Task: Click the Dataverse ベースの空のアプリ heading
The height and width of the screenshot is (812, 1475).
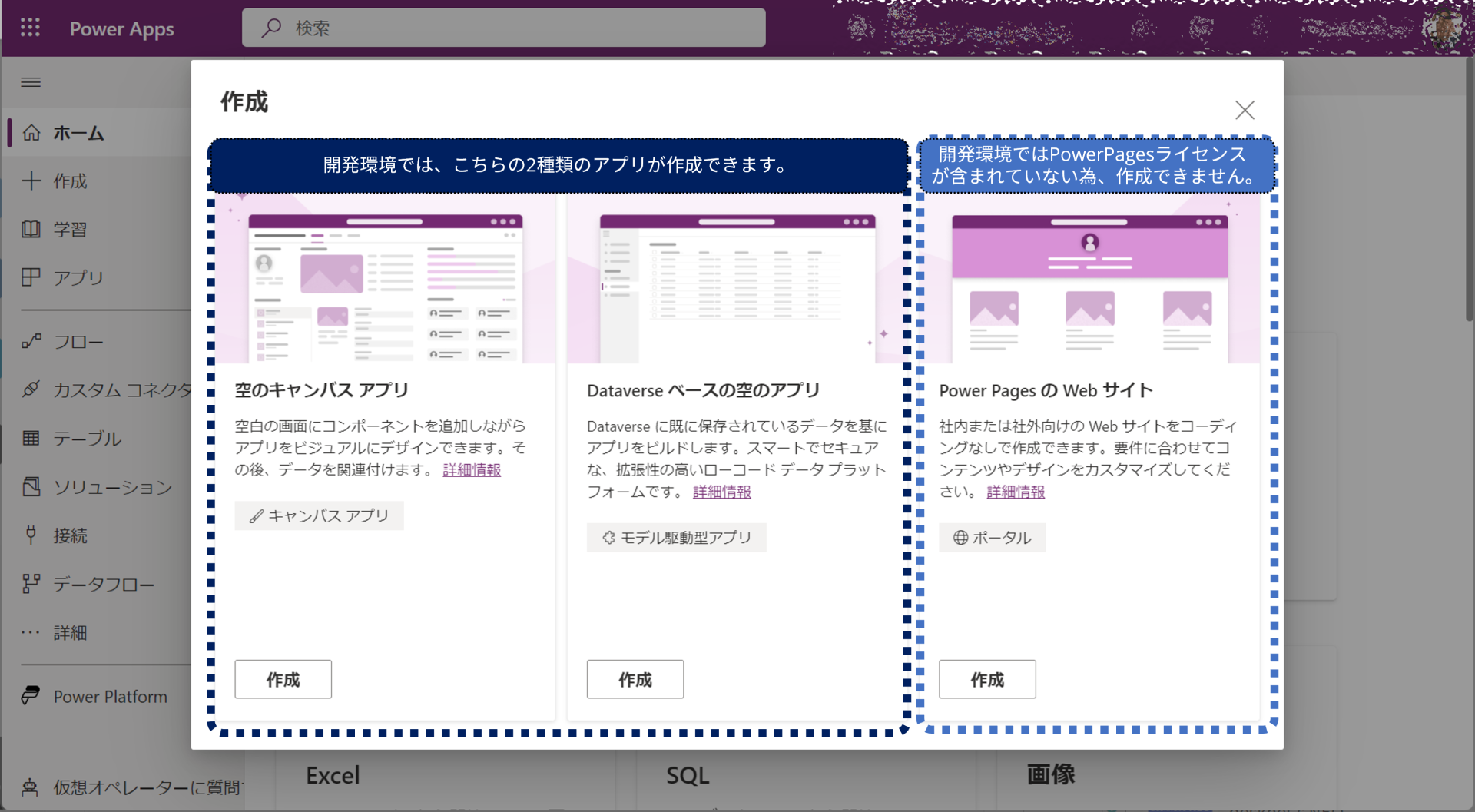Action: click(x=704, y=390)
